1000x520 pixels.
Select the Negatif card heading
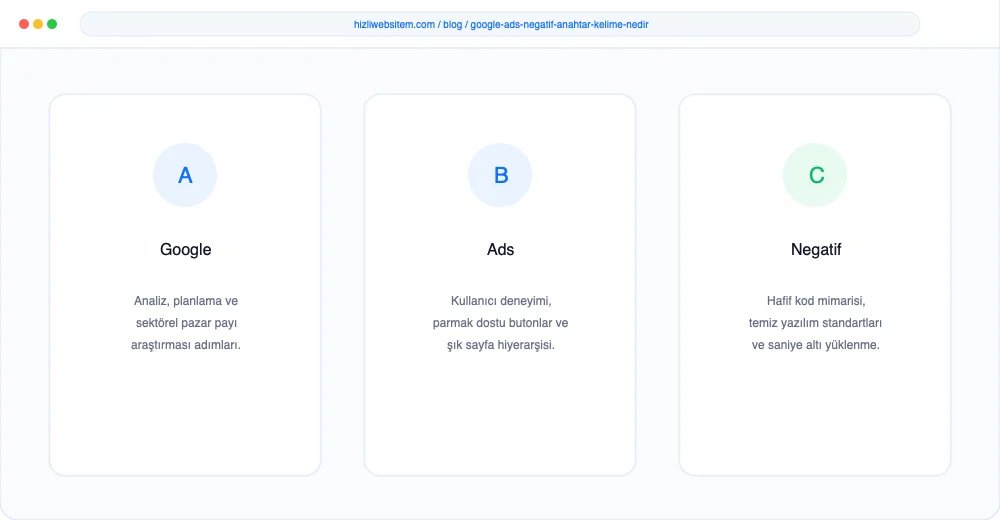[816, 249]
